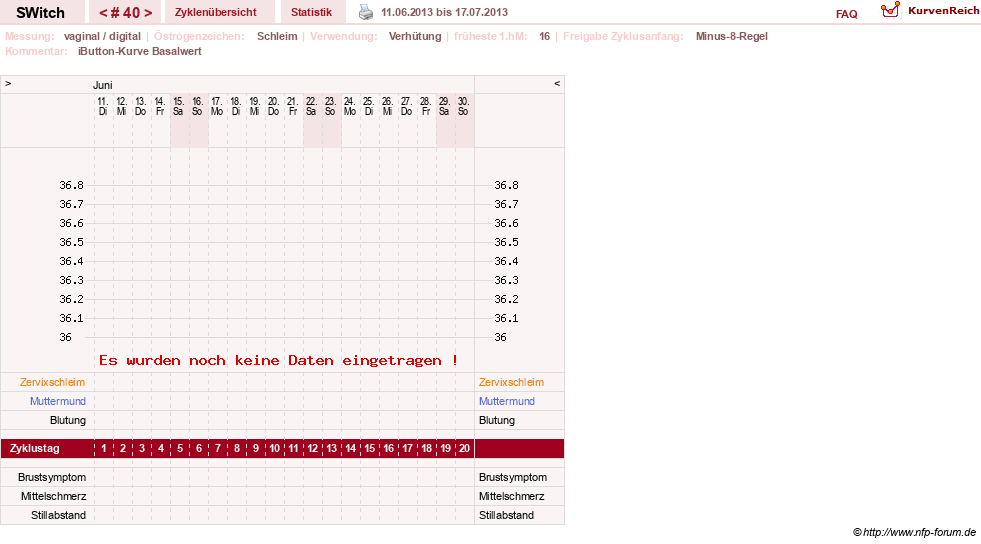981x544 pixels.
Task: Click the date column 16. So
Action: click(197, 106)
